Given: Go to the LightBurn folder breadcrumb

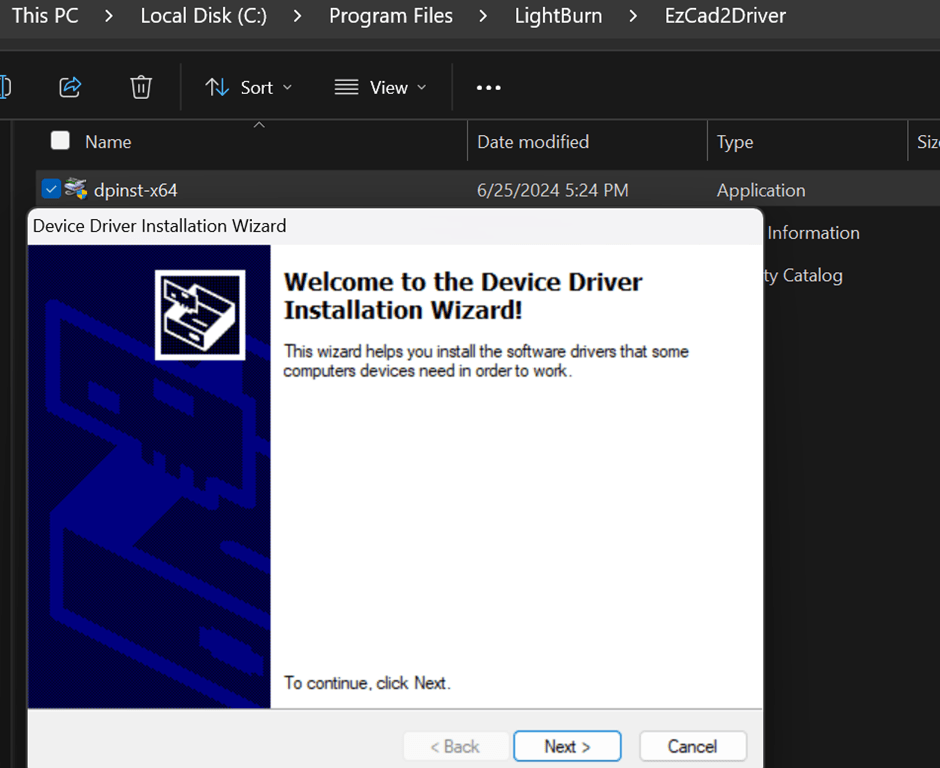Looking at the screenshot, I should click(558, 16).
